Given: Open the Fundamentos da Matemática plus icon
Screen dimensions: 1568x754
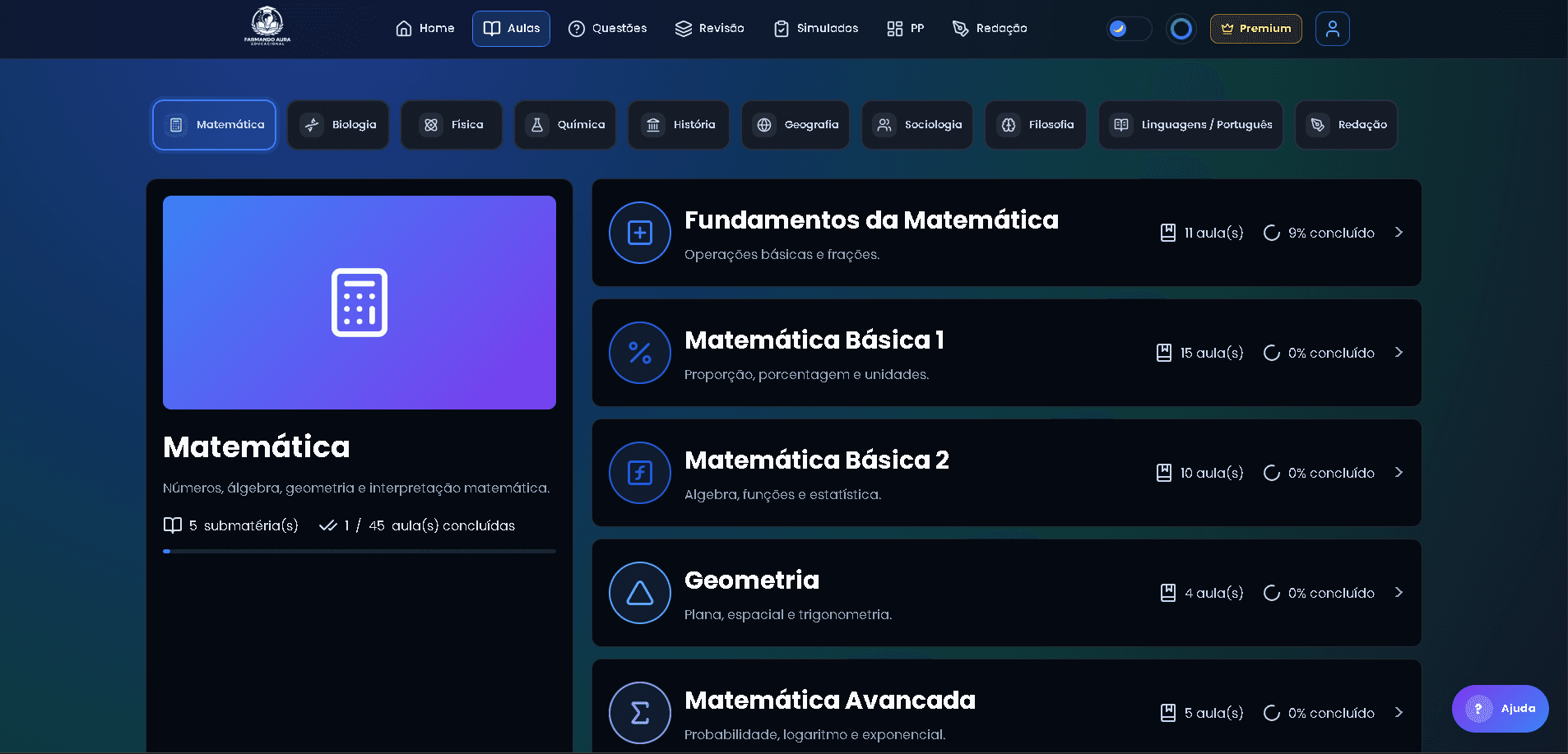Looking at the screenshot, I should (639, 233).
